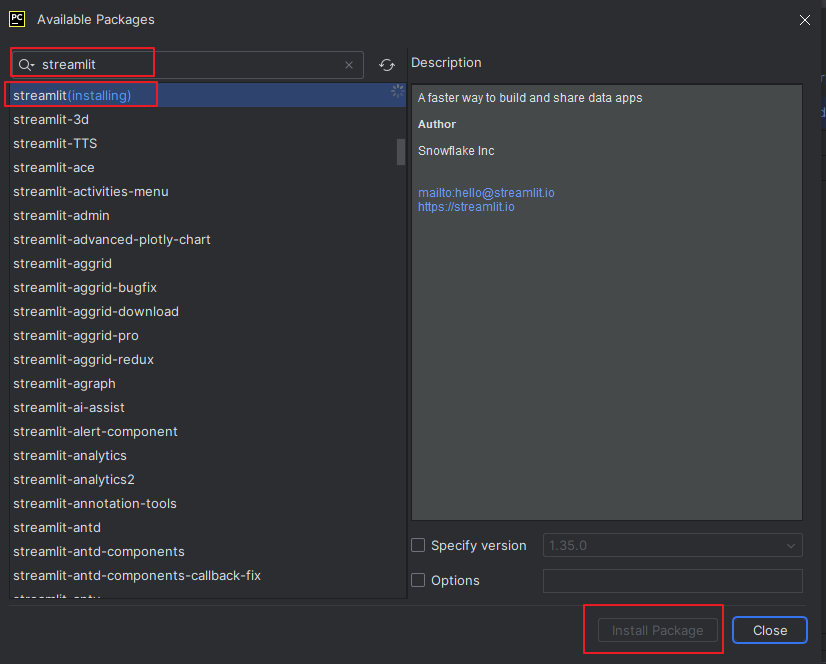Clear the streamlit search text

tap(349, 65)
